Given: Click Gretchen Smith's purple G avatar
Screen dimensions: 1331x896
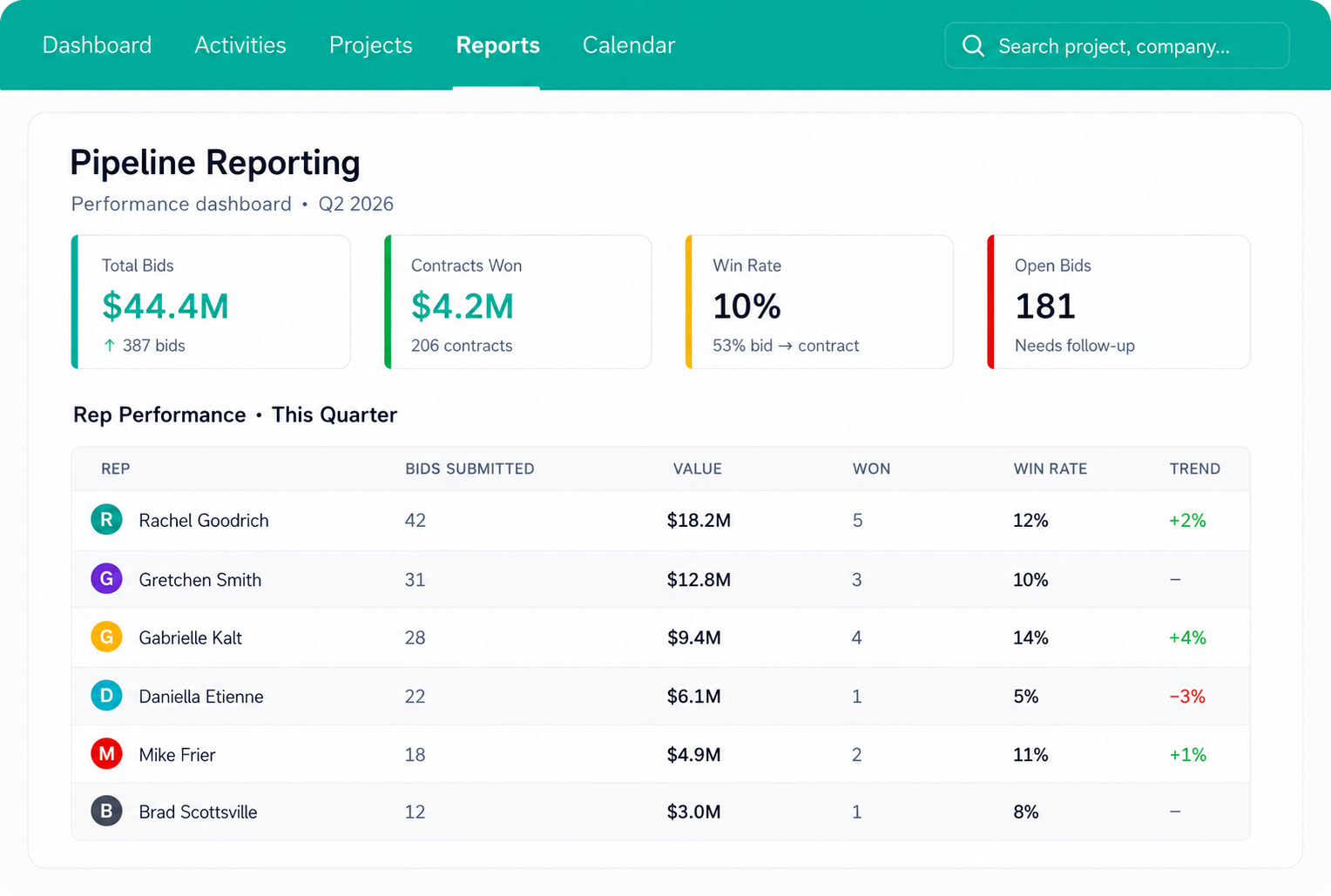Looking at the screenshot, I should pos(106,579).
